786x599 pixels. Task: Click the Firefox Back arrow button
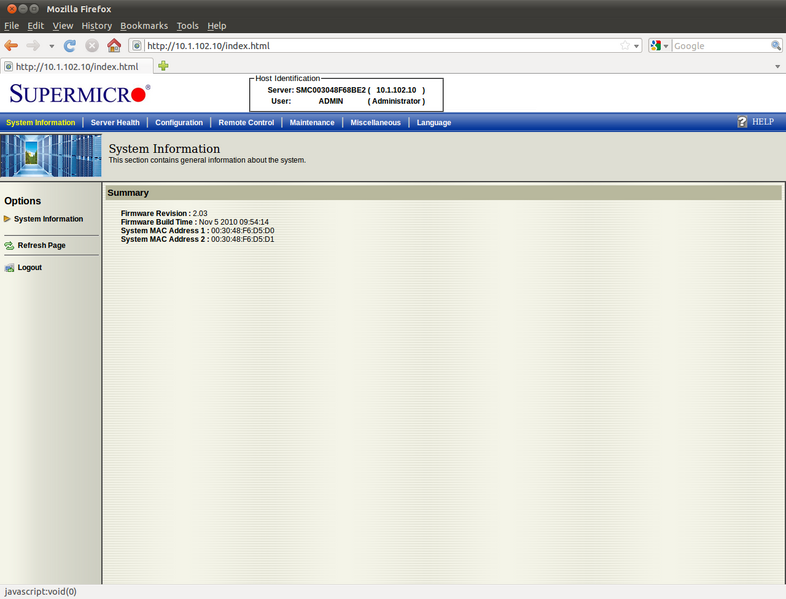11,46
